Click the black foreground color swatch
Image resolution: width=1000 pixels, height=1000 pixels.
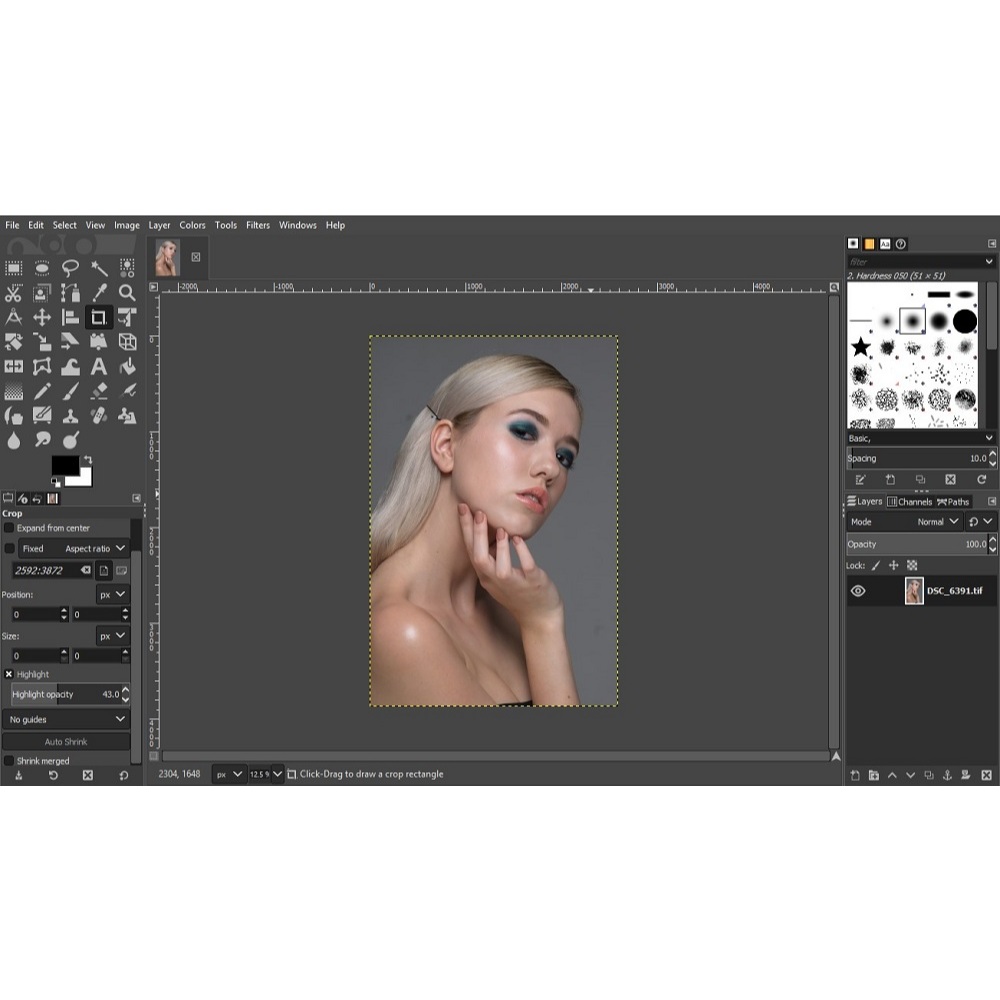[64, 466]
